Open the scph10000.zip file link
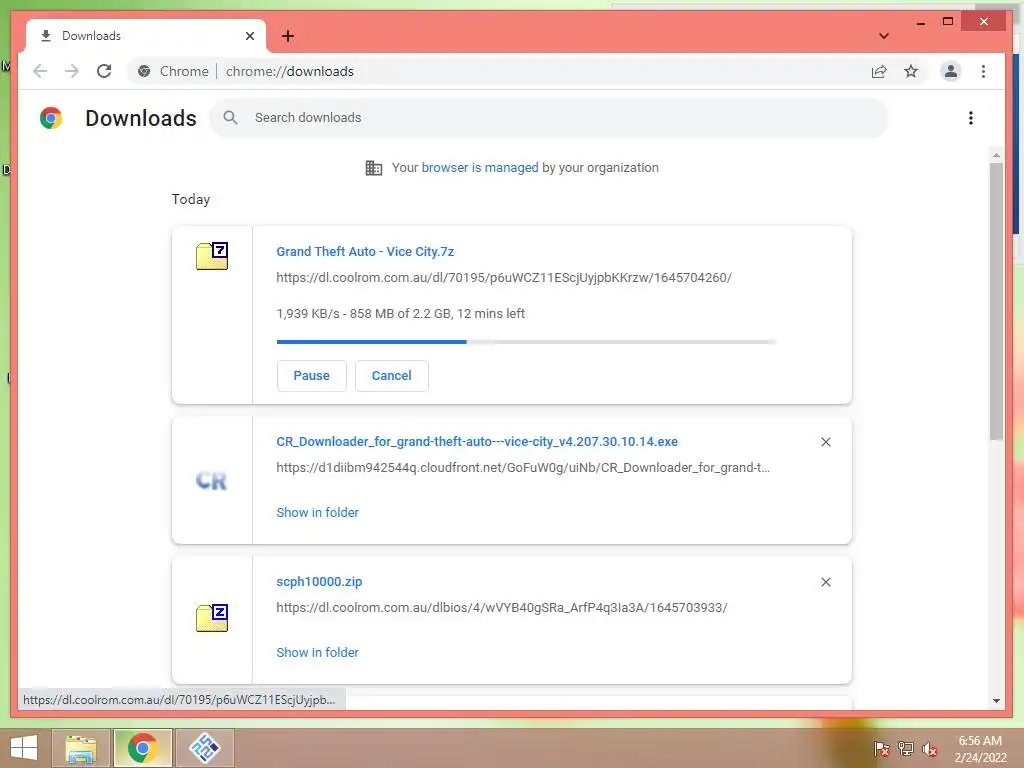The height and width of the screenshot is (768, 1024). [x=319, y=581]
